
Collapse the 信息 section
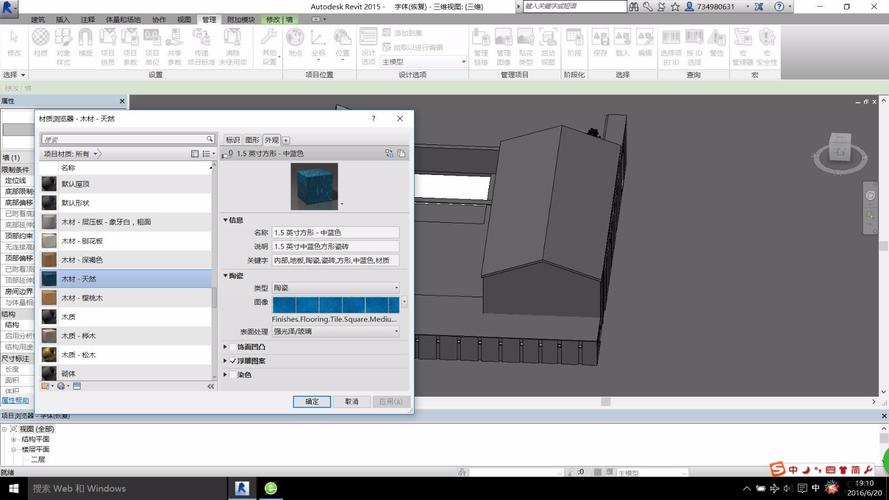(x=226, y=219)
